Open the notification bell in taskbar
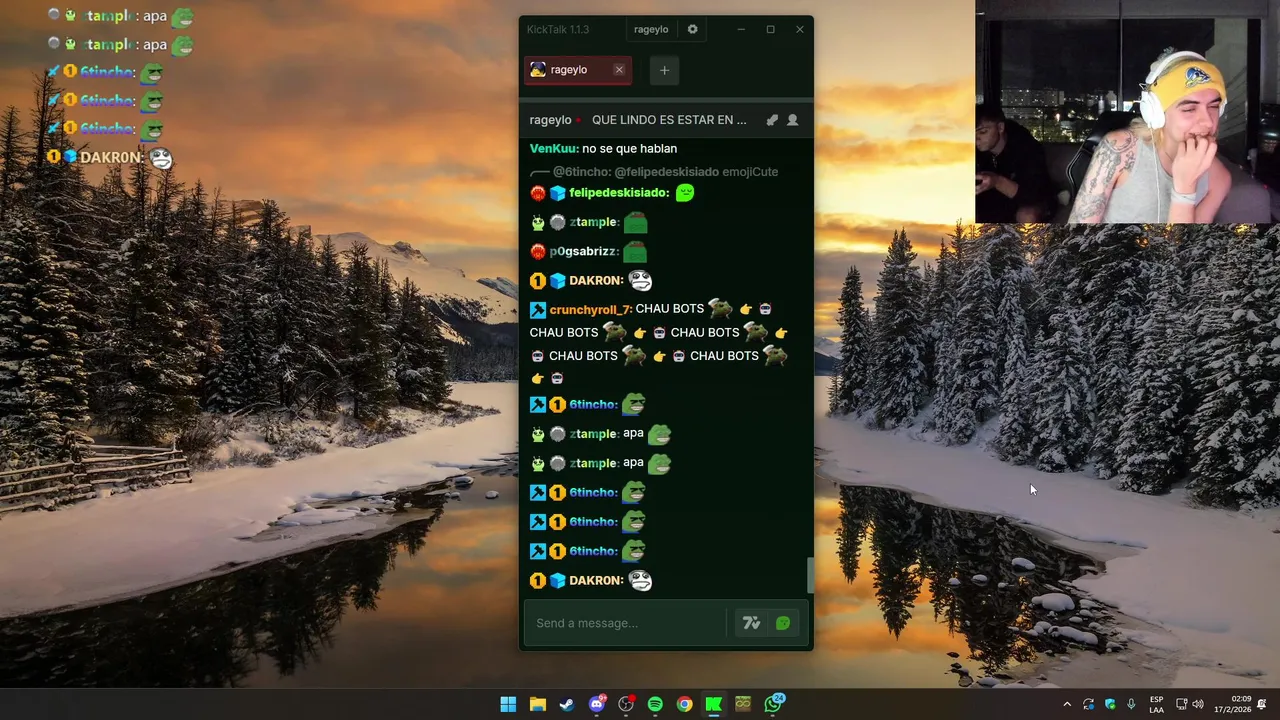 (x=1262, y=705)
